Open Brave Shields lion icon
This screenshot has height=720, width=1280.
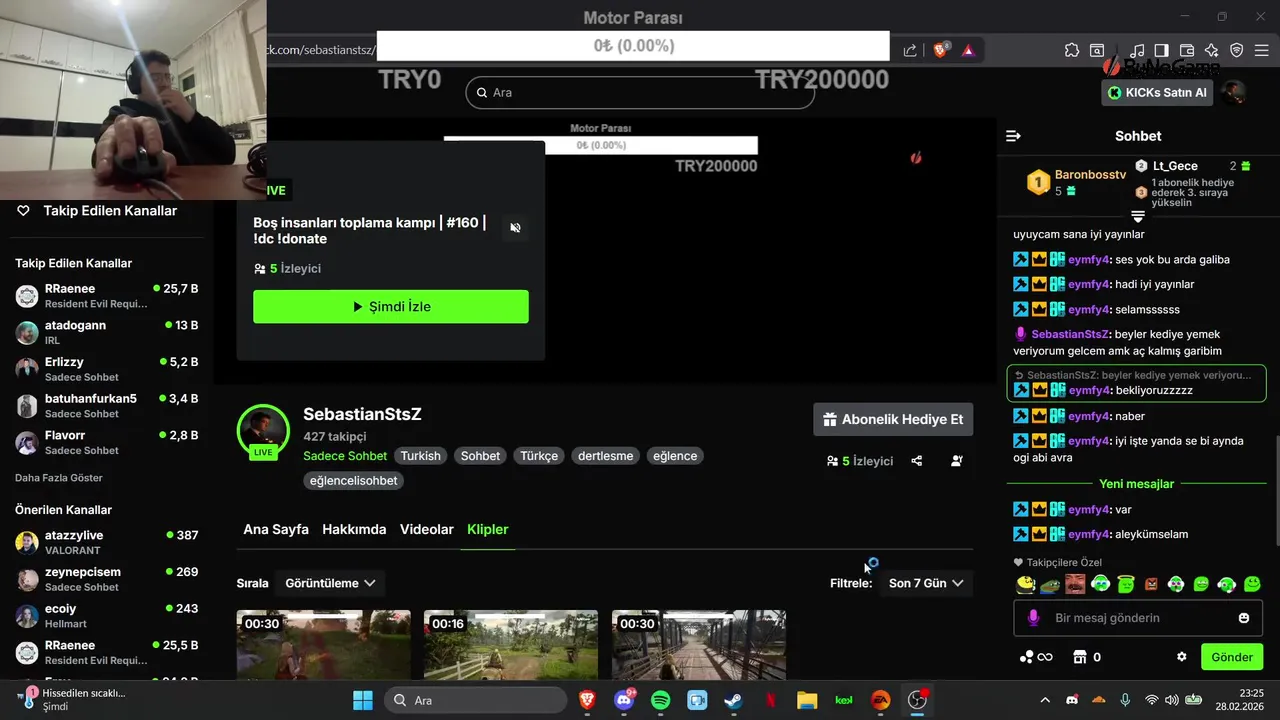pos(940,50)
